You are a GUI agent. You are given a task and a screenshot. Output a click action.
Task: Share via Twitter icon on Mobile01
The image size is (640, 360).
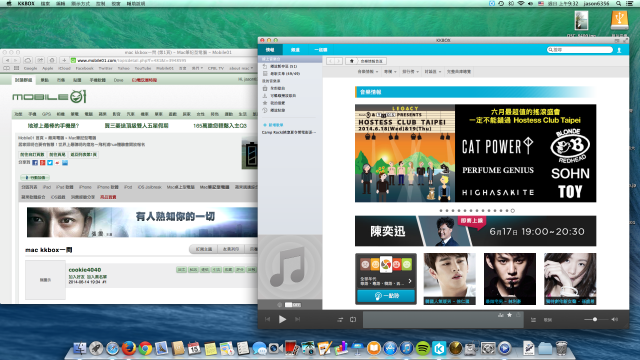pyautogui.click(x=50, y=163)
